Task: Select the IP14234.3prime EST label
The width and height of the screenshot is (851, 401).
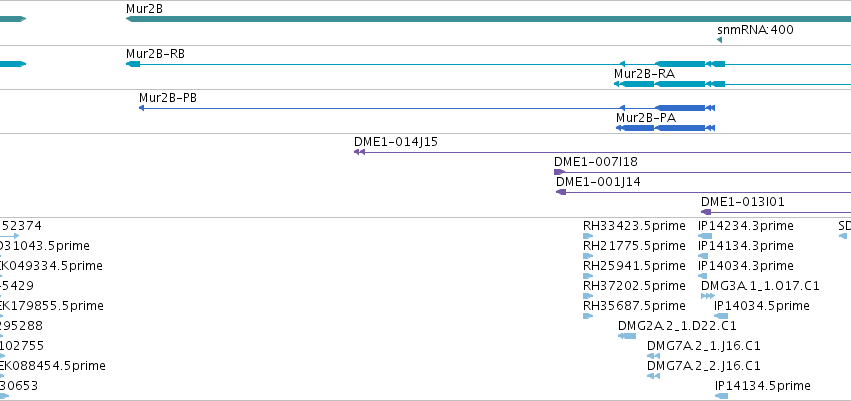Action: pos(746,226)
